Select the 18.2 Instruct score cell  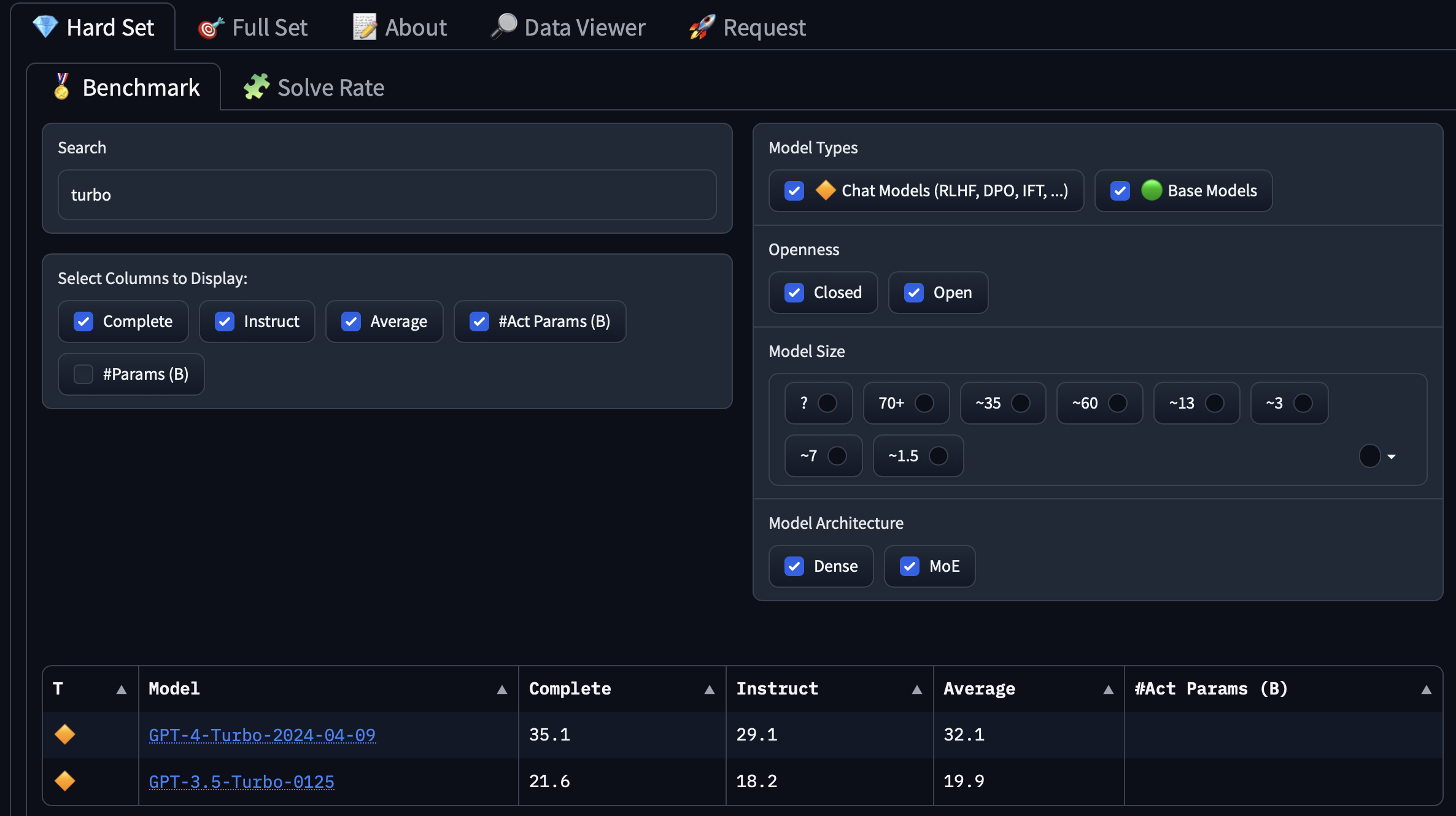[x=829, y=781]
